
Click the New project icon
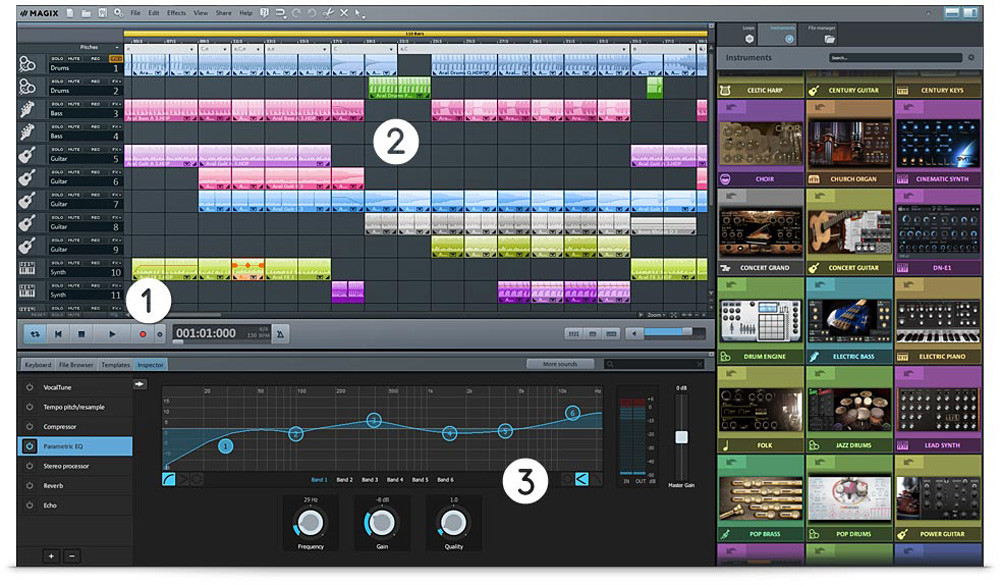(70, 13)
